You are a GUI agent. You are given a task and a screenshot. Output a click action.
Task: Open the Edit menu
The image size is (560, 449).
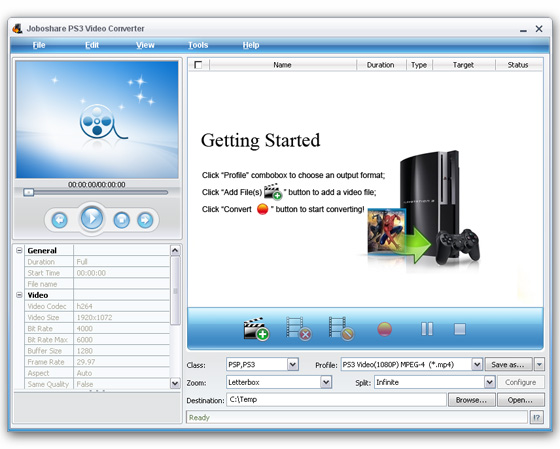pos(92,45)
